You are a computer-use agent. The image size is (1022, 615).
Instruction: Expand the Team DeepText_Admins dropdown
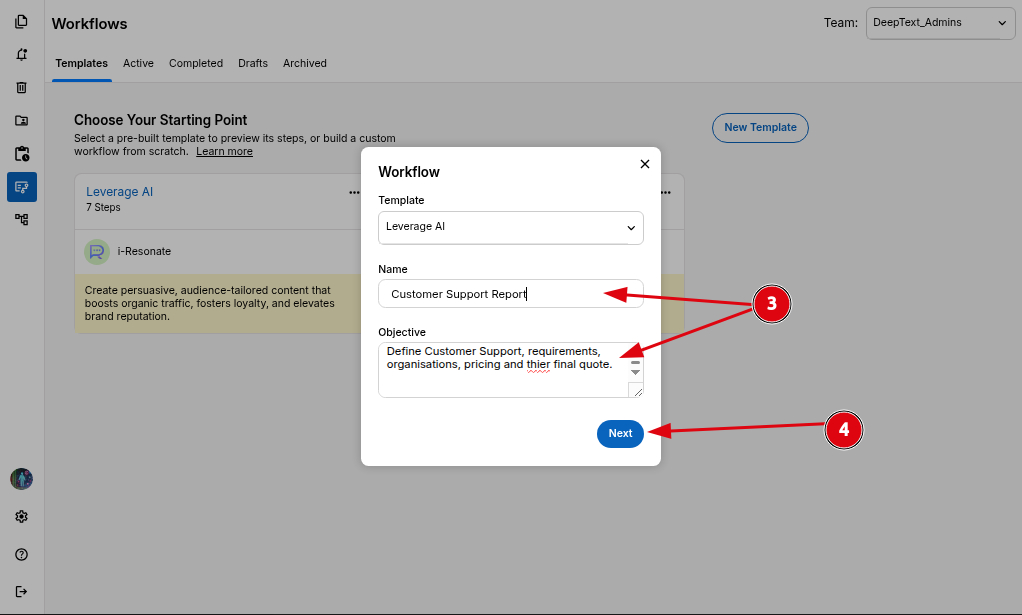click(x=940, y=23)
